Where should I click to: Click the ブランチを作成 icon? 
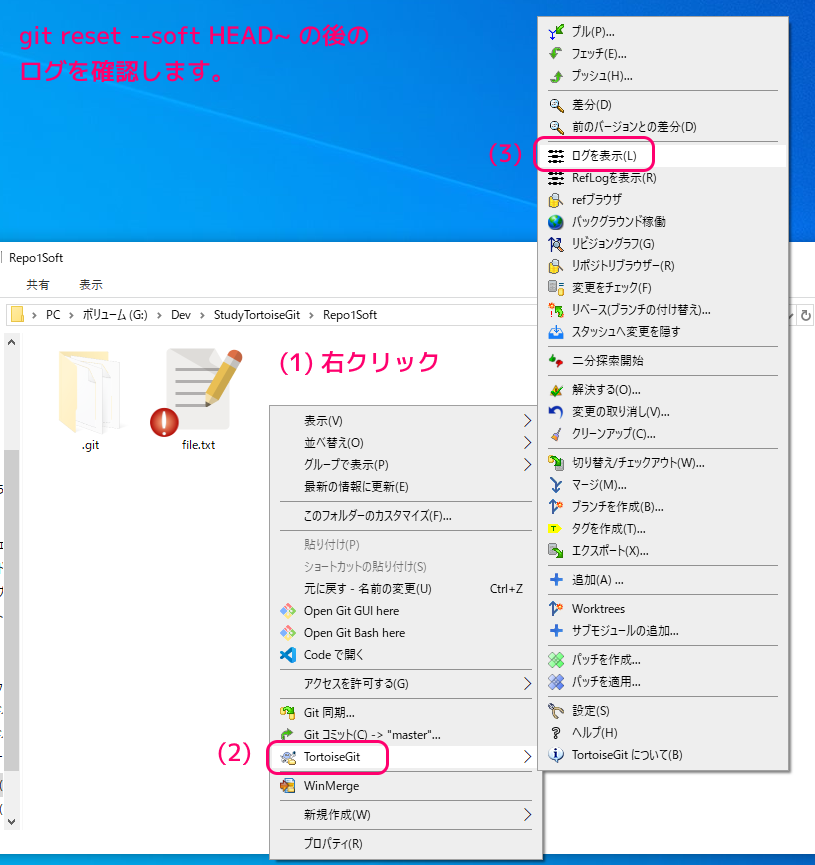point(556,506)
